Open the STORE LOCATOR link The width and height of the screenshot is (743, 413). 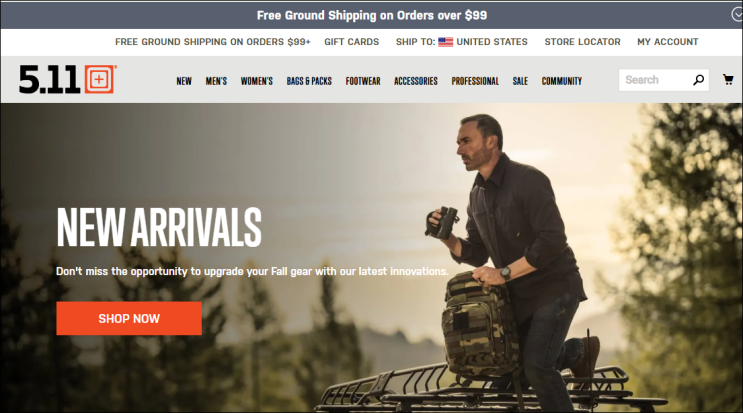coord(582,42)
